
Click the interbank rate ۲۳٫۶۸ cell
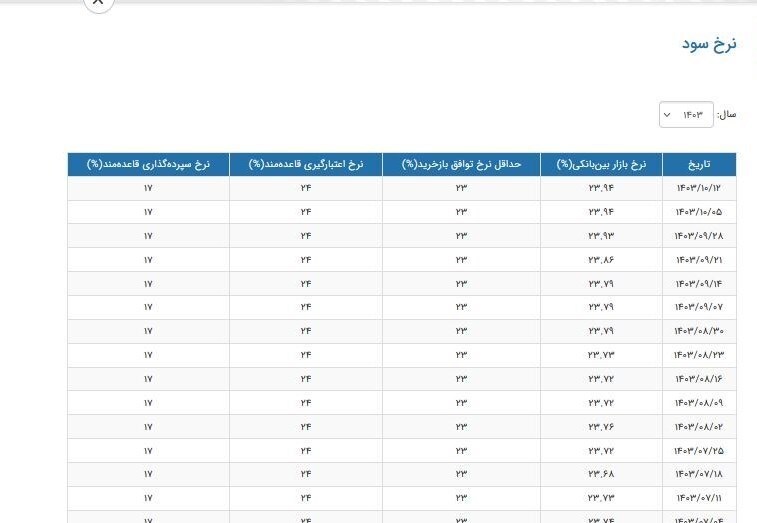(601, 474)
